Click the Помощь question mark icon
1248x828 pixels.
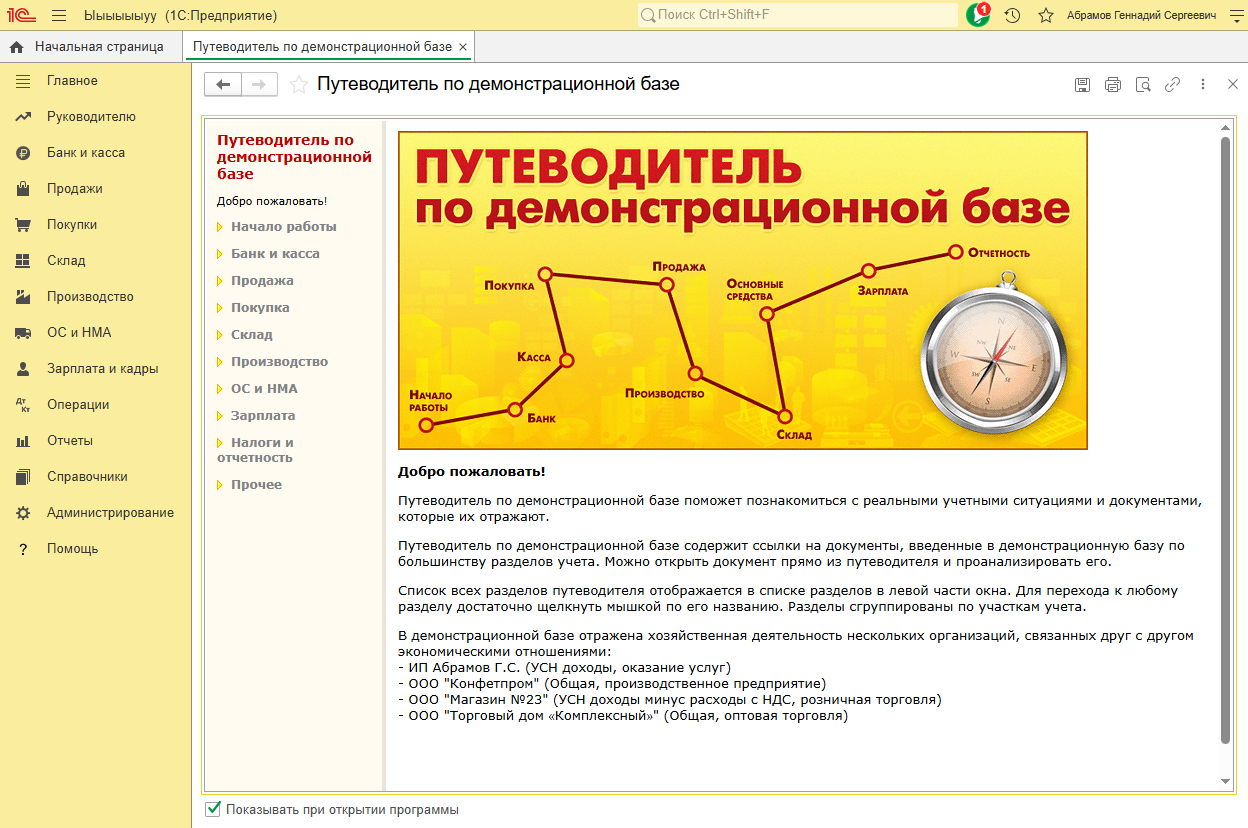pyautogui.click(x=23, y=549)
